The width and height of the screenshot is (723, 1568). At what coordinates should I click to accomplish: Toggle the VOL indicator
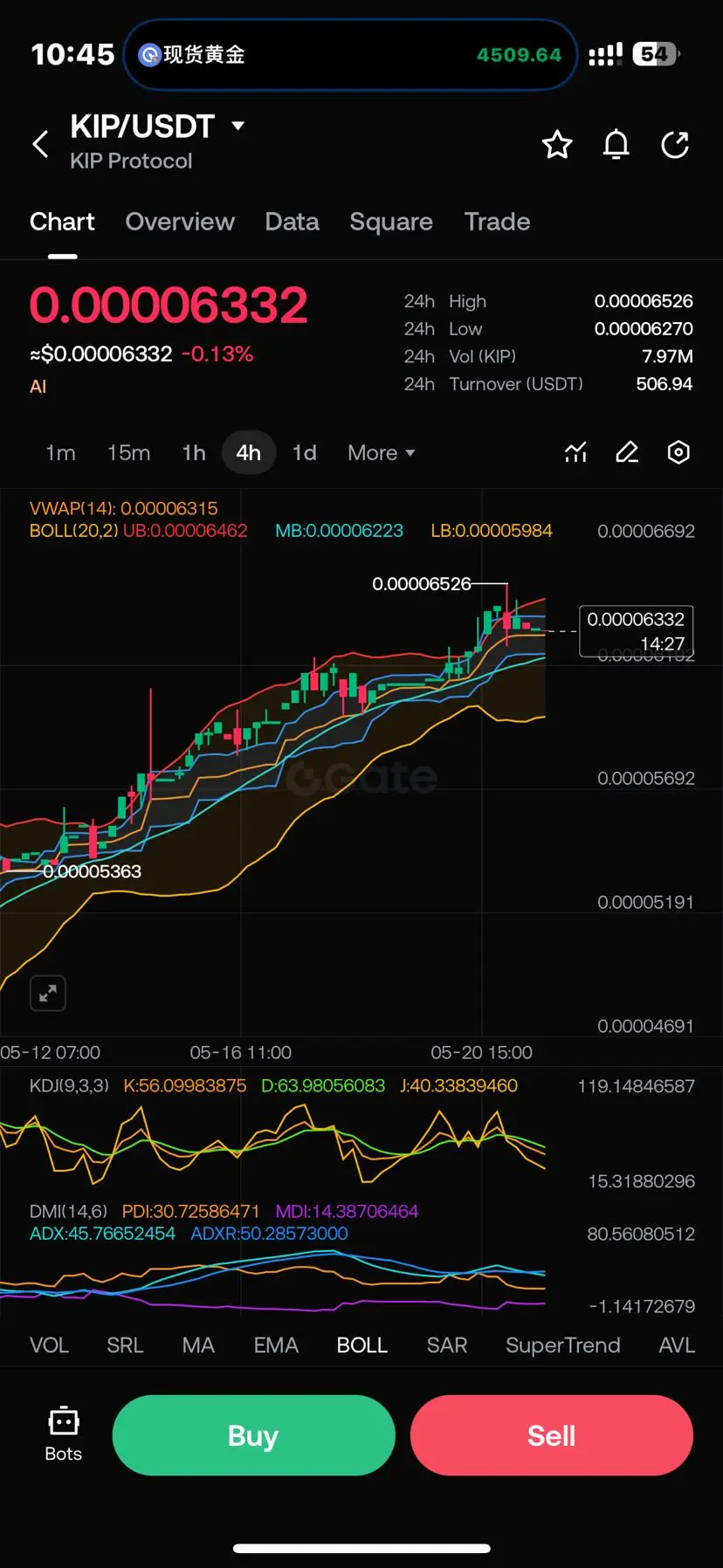[49, 1345]
